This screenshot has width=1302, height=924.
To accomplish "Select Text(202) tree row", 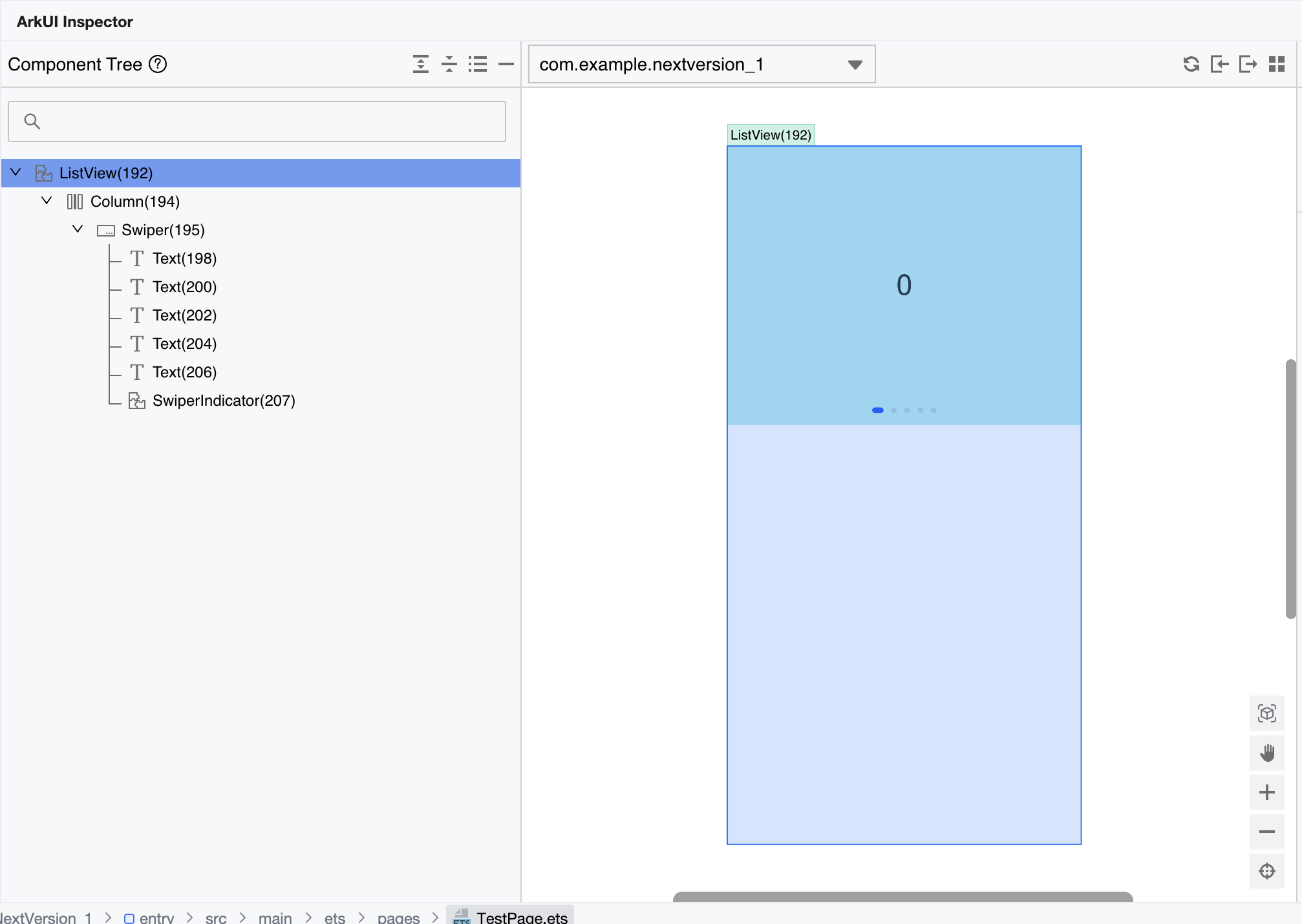I will click(261, 315).
